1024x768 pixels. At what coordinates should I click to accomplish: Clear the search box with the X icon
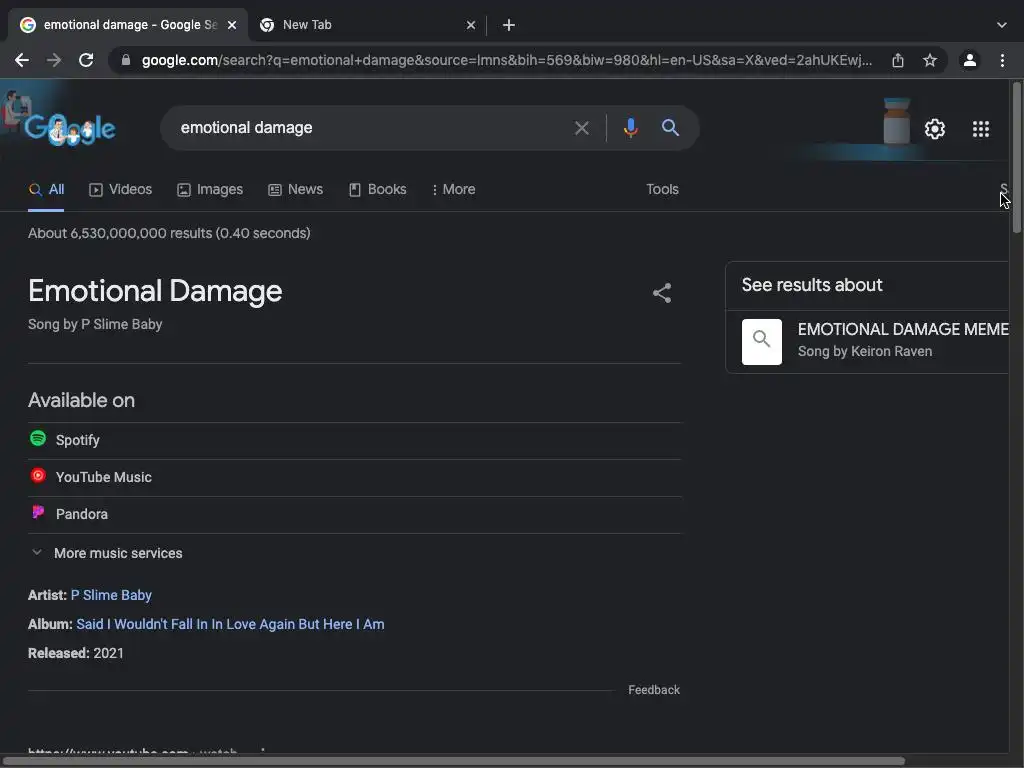pos(581,128)
